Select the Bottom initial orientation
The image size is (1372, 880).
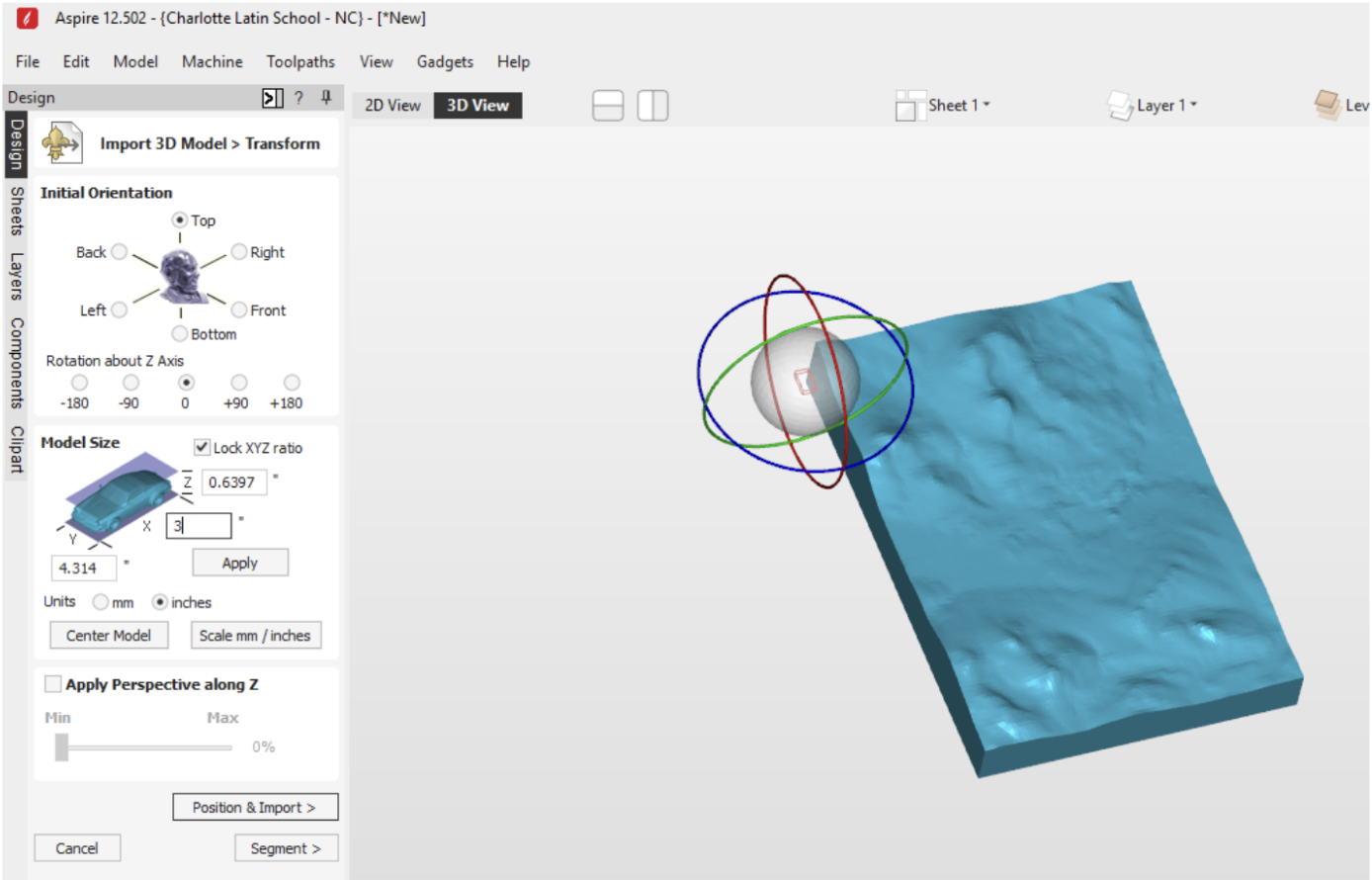pyautogui.click(x=180, y=334)
